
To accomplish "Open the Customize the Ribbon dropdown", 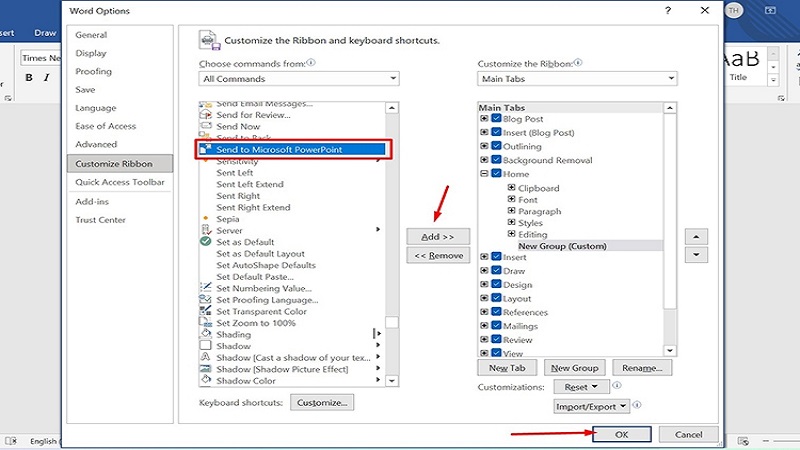I will 577,79.
